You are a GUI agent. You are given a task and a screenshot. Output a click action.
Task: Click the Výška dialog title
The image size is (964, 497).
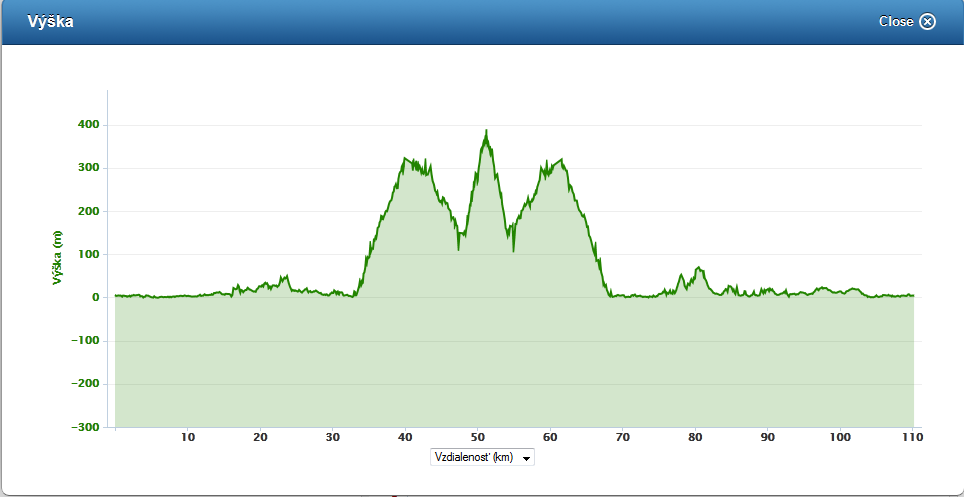49,21
